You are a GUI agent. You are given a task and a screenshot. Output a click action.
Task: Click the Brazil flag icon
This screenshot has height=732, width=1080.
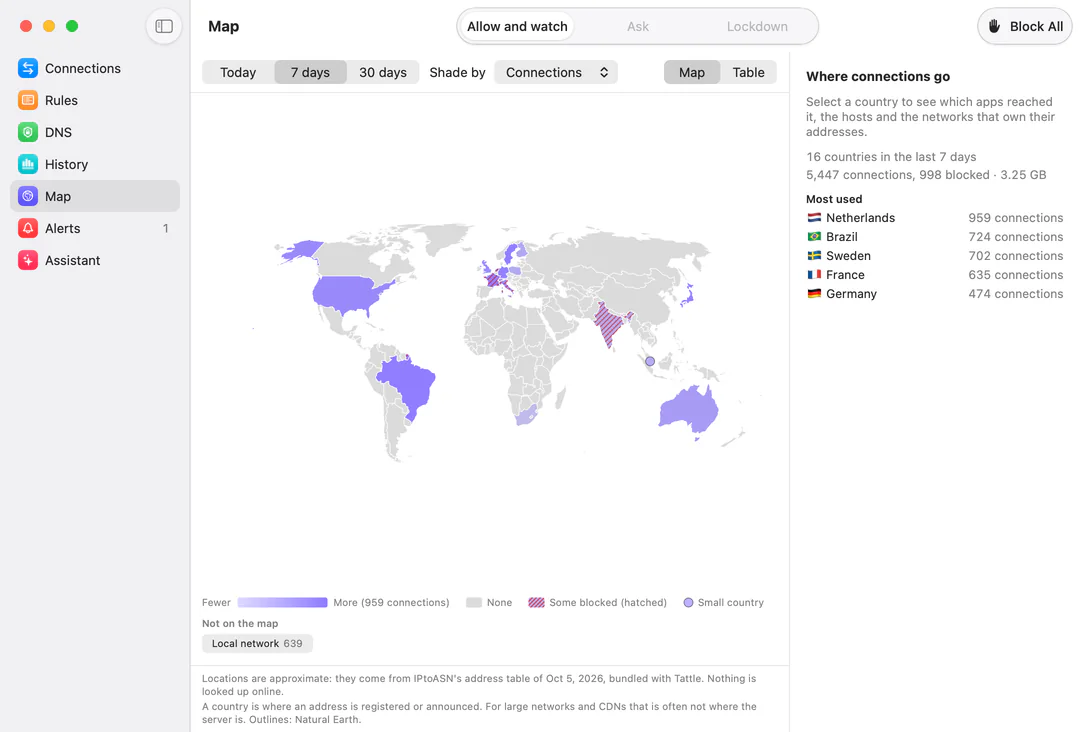coord(814,236)
